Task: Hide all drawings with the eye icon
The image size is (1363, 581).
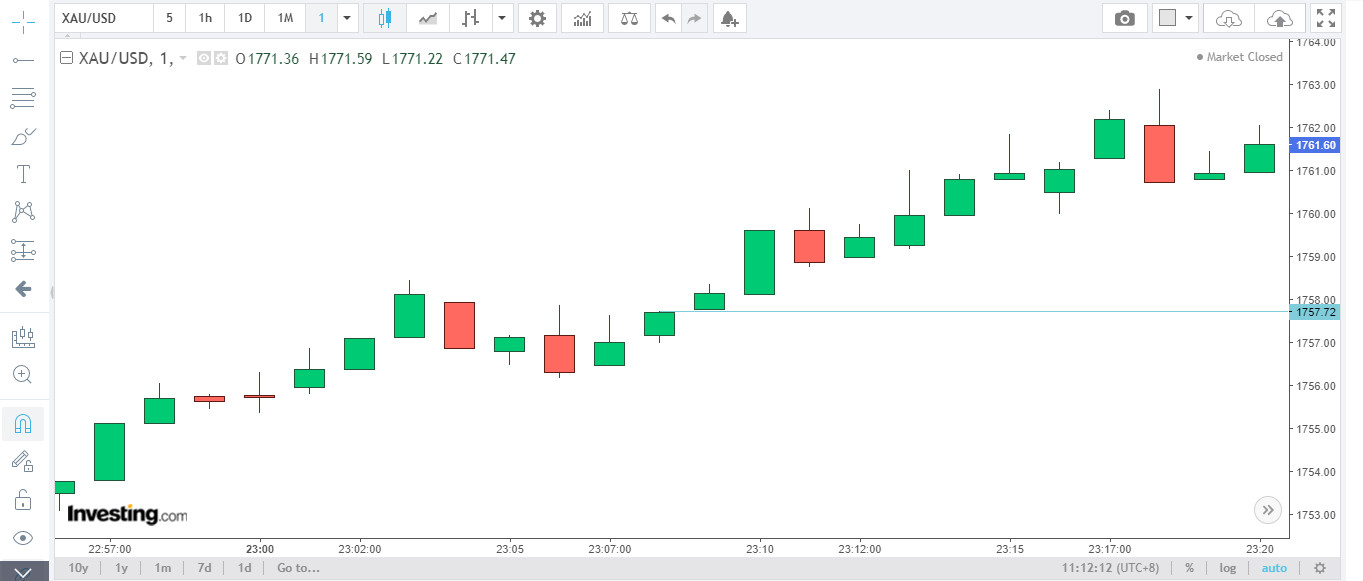Action: click(23, 538)
